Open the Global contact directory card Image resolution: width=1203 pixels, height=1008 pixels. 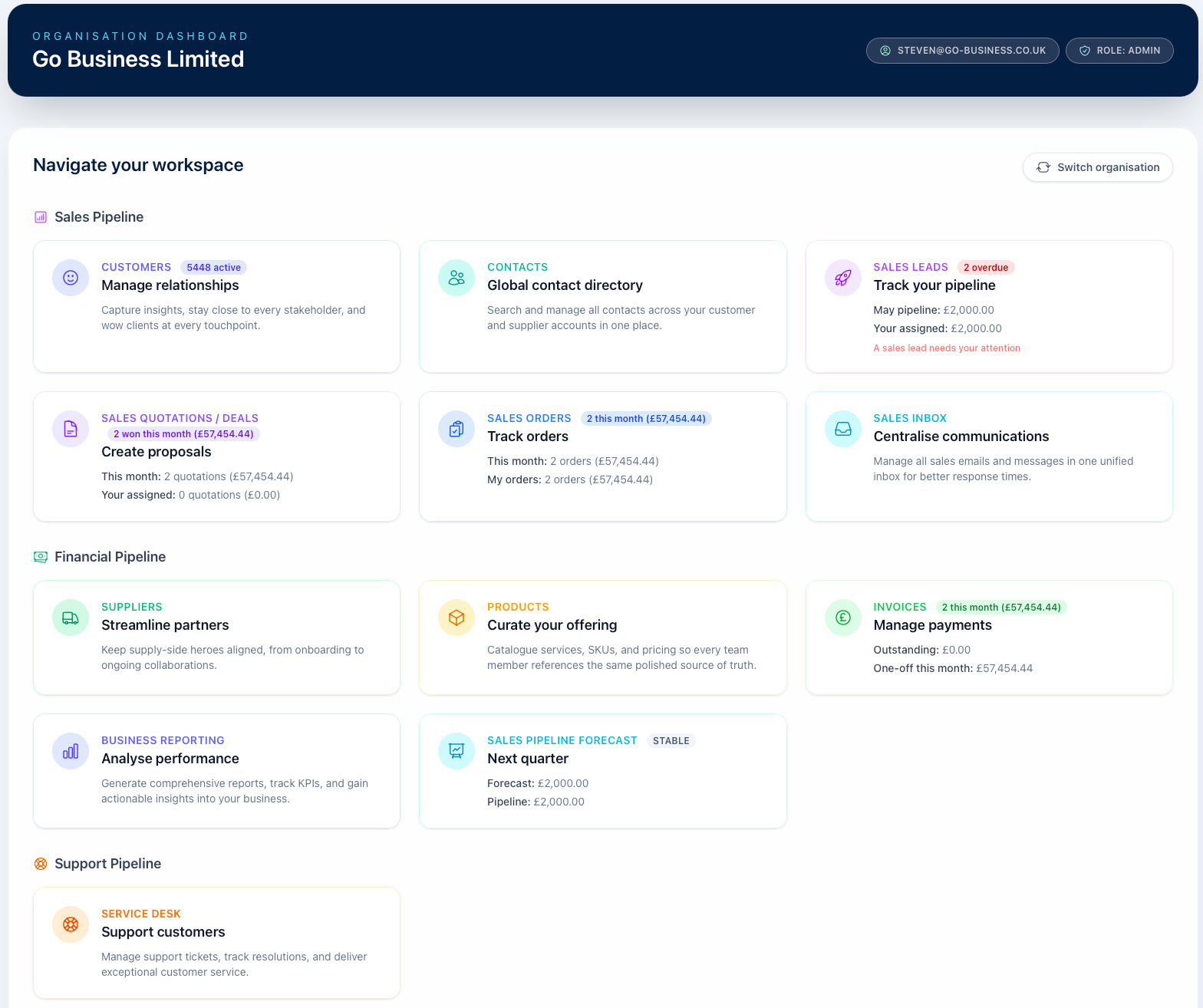[x=602, y=307]
